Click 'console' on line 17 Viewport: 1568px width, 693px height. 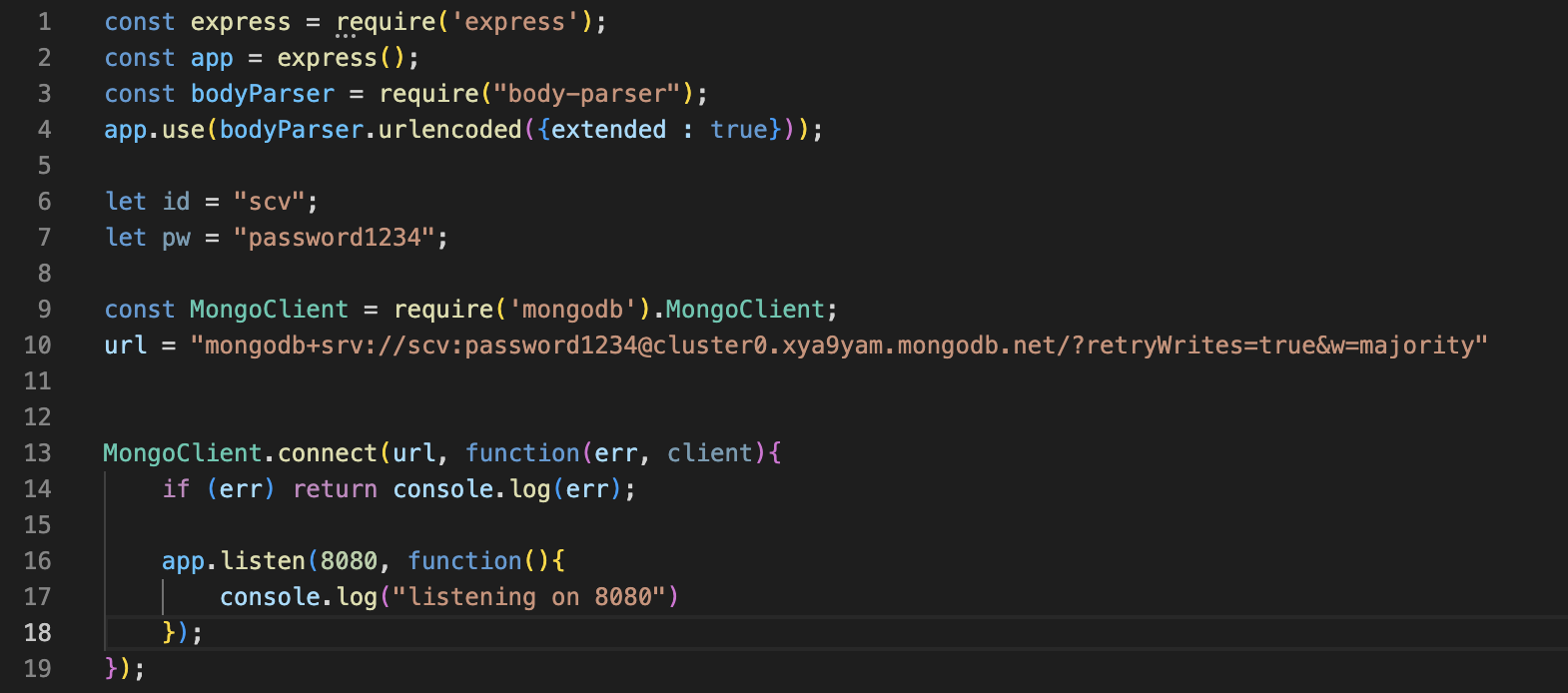click(x=270, y=597)
